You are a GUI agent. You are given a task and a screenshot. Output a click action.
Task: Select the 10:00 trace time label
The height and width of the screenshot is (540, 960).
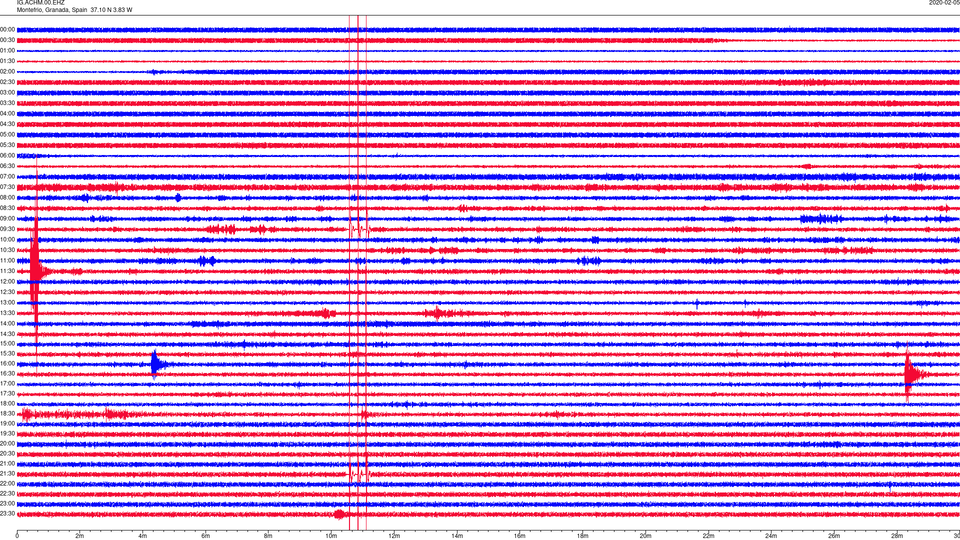[x=7, y=239]
